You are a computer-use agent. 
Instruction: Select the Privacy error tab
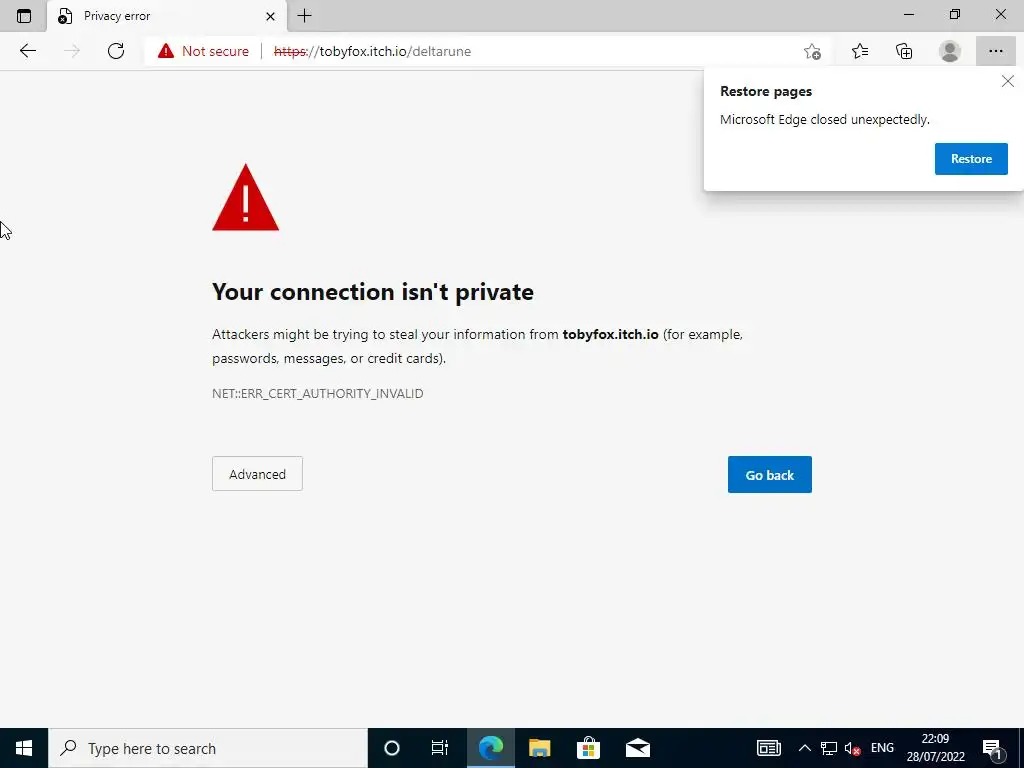tap(167, 16)
